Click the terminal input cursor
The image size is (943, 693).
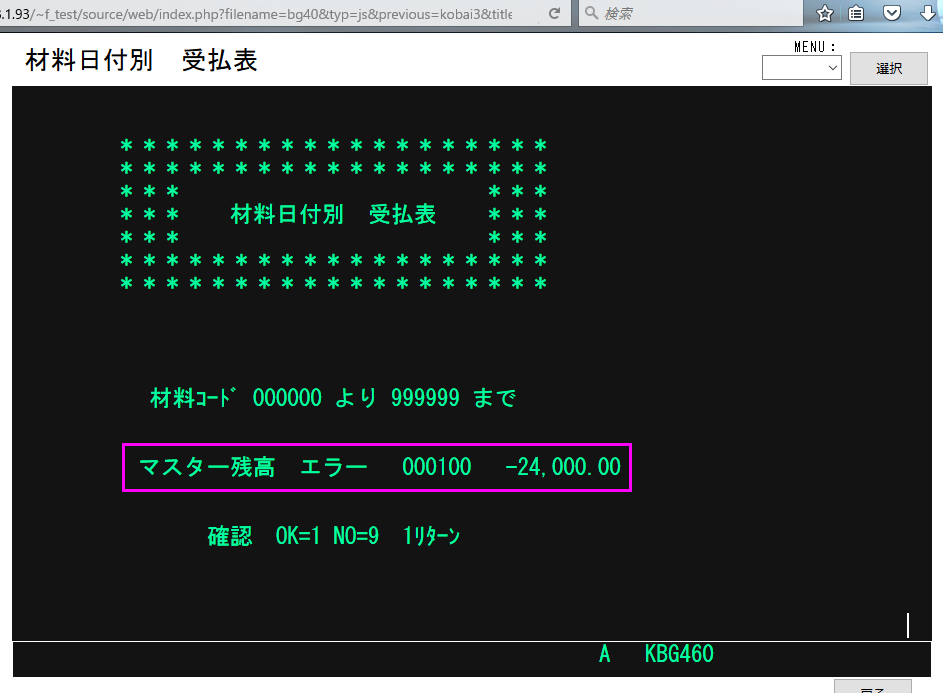(907, 625)
